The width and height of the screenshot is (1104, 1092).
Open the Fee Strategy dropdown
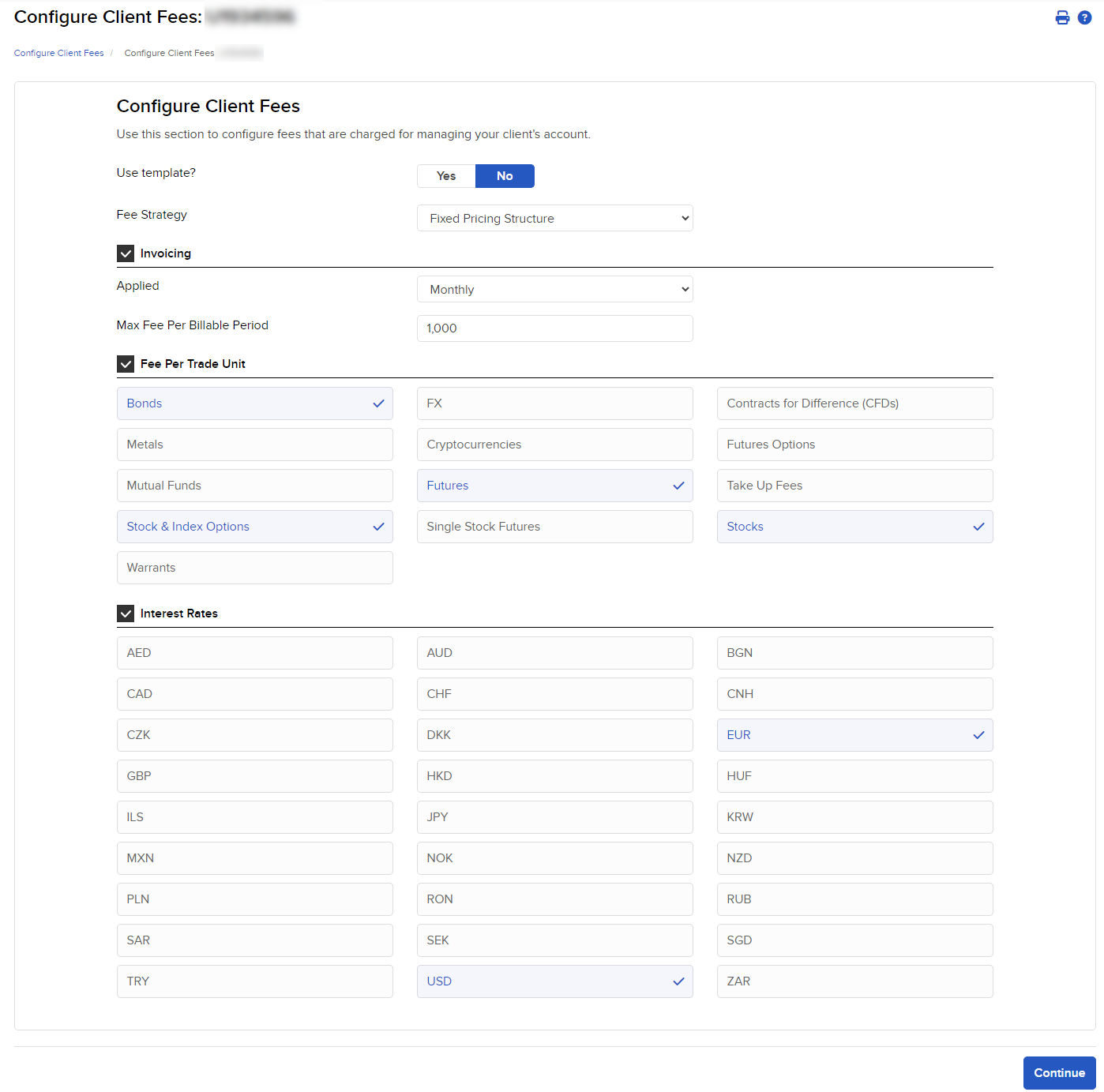[x=554, y=219]
